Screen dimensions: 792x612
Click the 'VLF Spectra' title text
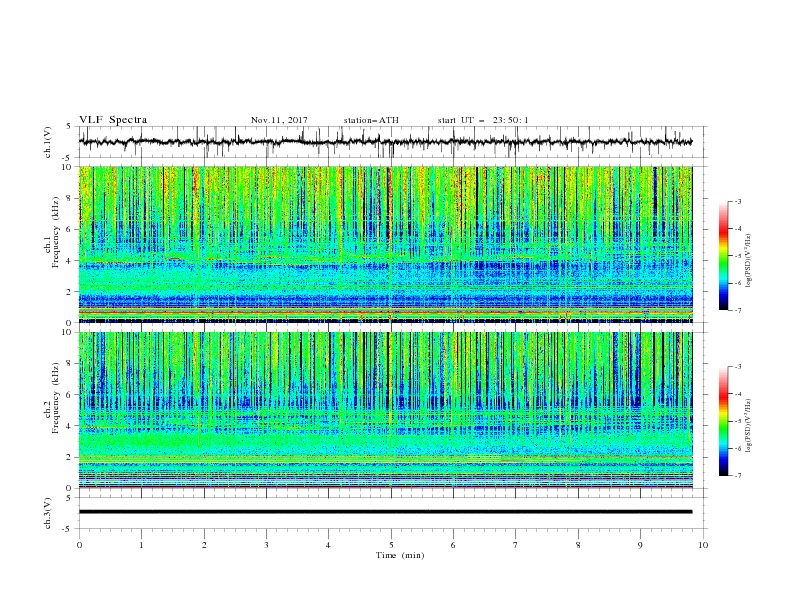pos(113,120)
